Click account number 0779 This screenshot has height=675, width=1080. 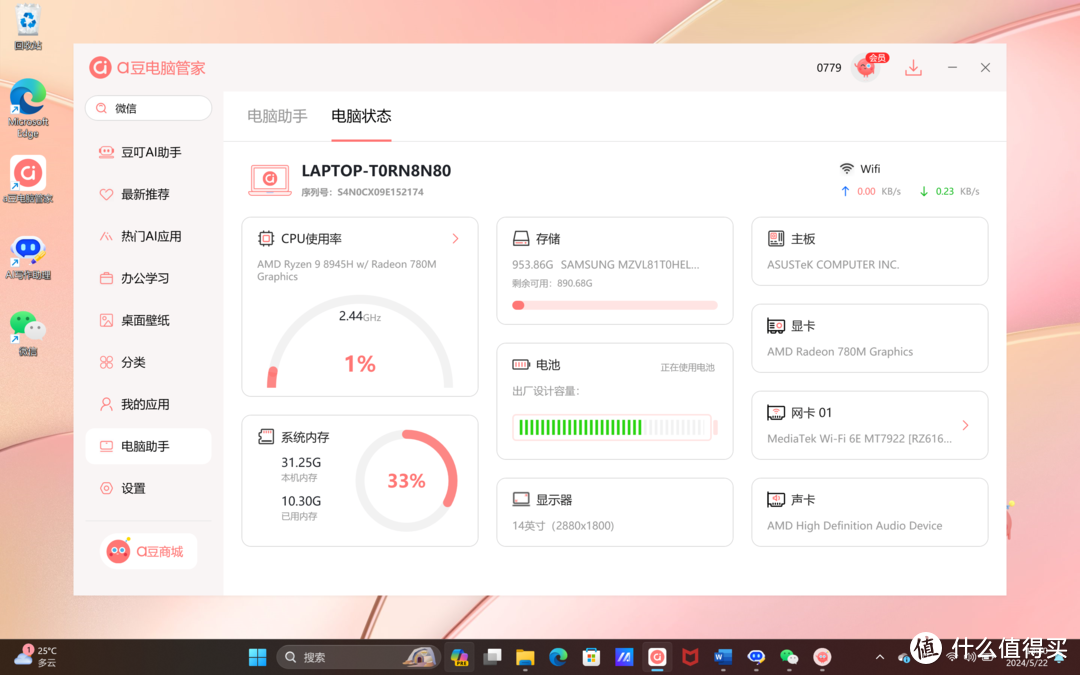(x=829, y=68)
